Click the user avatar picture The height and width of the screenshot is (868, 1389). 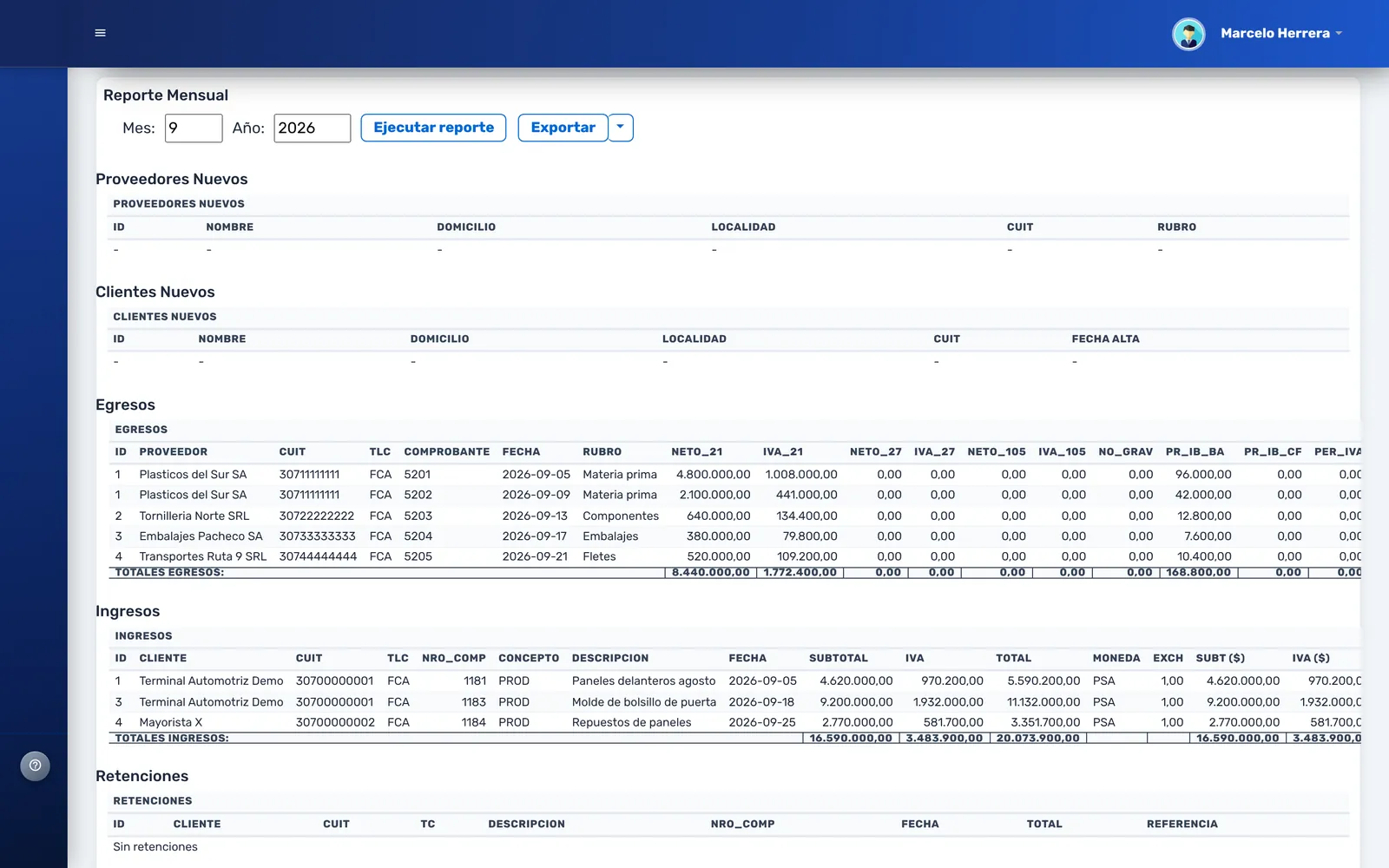pos(1188,34)
